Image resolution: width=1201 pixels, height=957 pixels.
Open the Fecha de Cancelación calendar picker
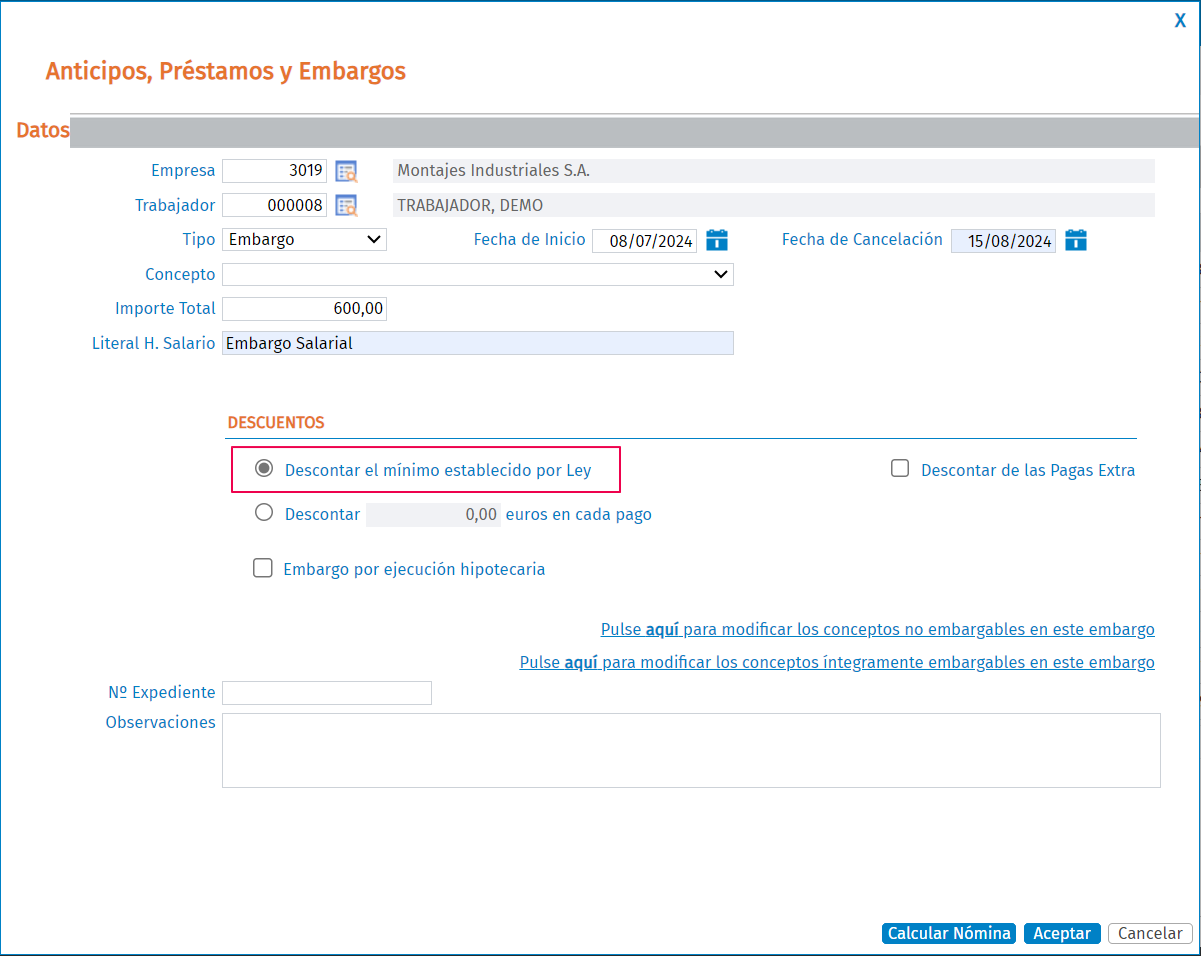(x=1075, y=240)
